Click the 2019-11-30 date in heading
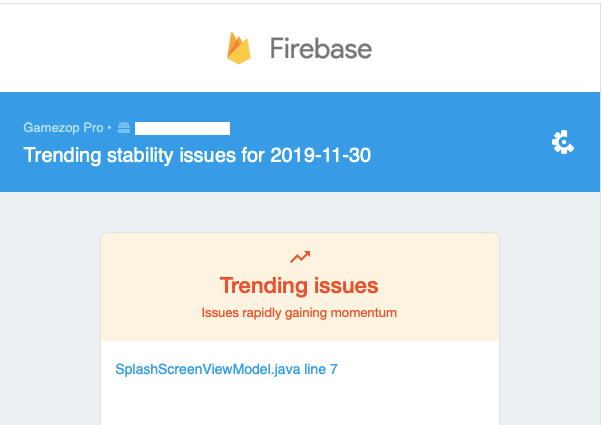602x425 pixels. 321,155
